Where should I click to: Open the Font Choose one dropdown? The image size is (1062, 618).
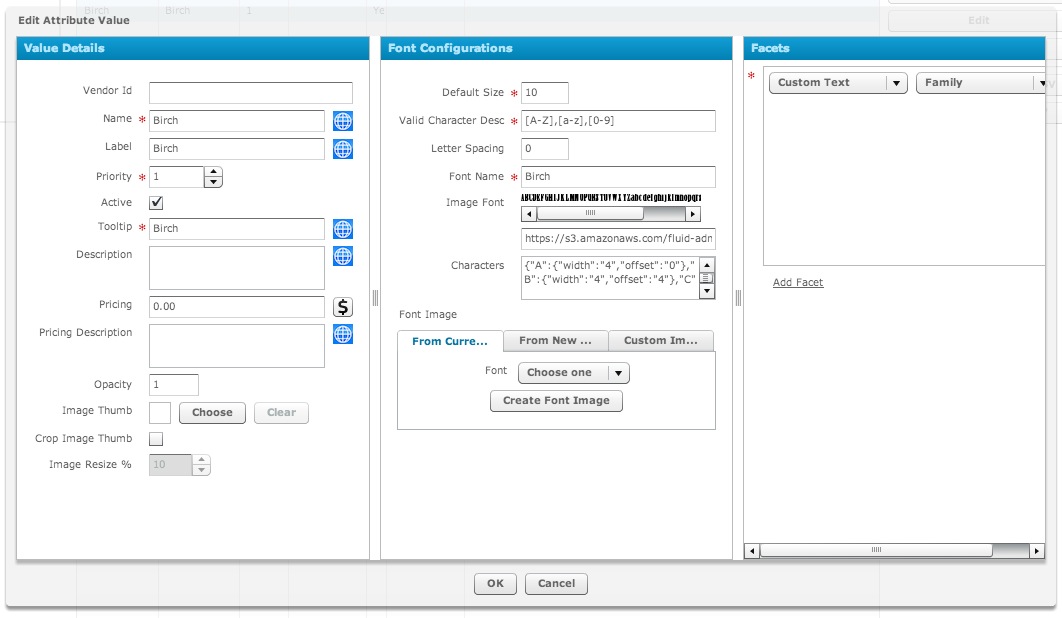click(574, 371)
